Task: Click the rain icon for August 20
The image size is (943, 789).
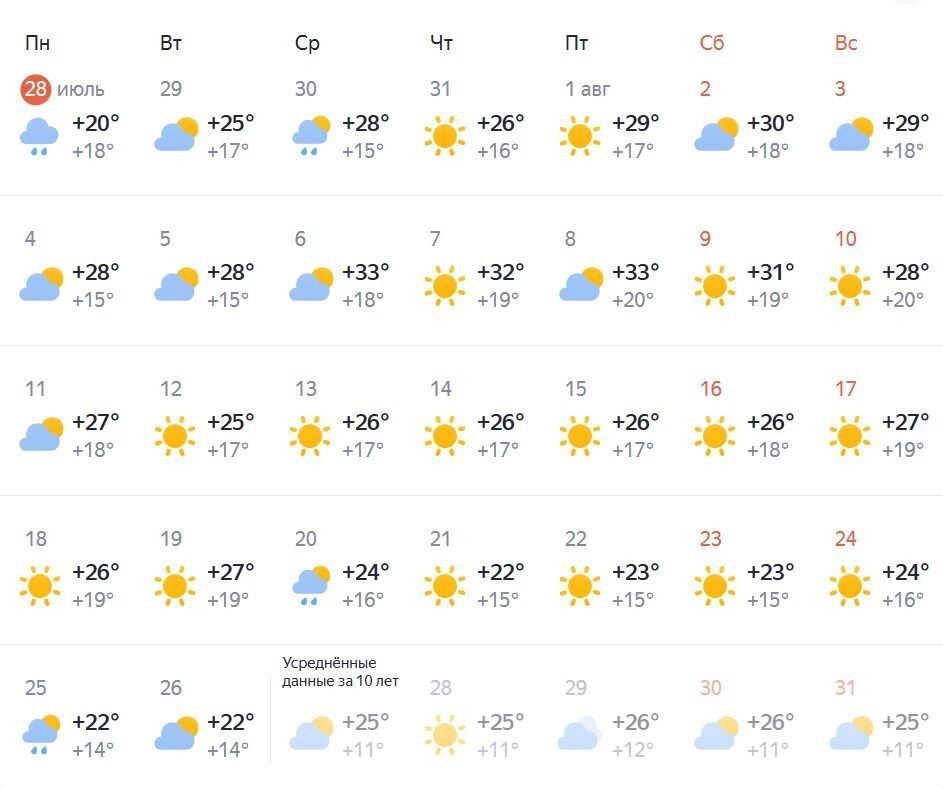Action: pyautogui.click(x=310, y=585)
